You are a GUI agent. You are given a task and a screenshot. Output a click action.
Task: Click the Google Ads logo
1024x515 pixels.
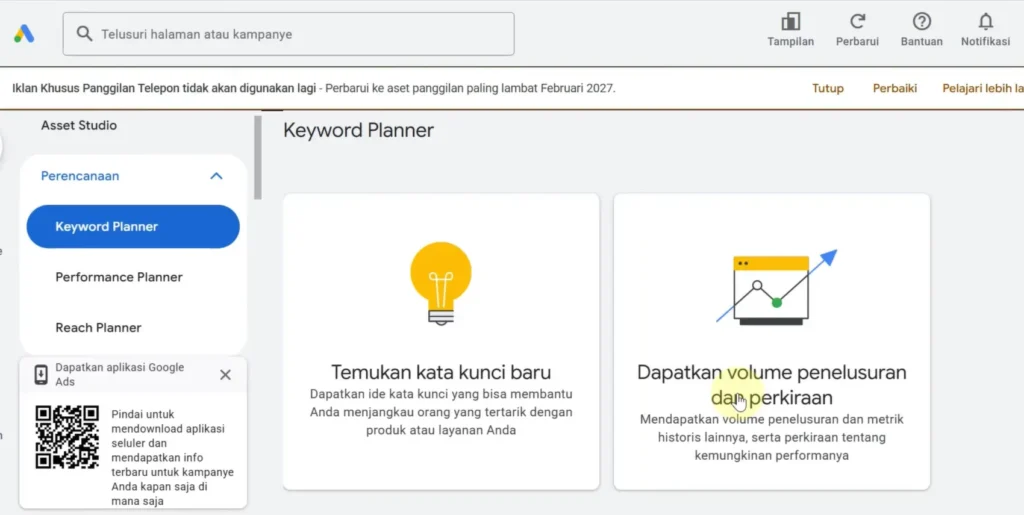click(x=24, y=34)
